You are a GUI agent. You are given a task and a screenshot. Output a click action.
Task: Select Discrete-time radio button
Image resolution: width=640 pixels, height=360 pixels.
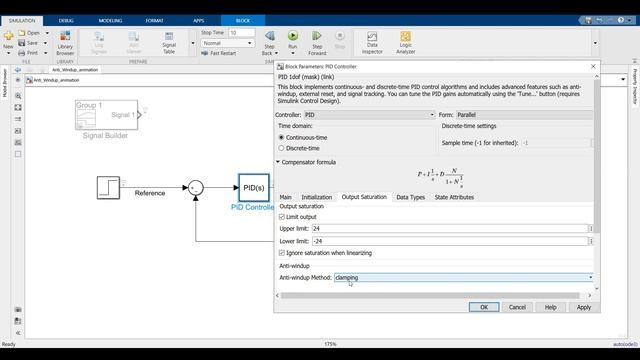click(x=281, y=148)
